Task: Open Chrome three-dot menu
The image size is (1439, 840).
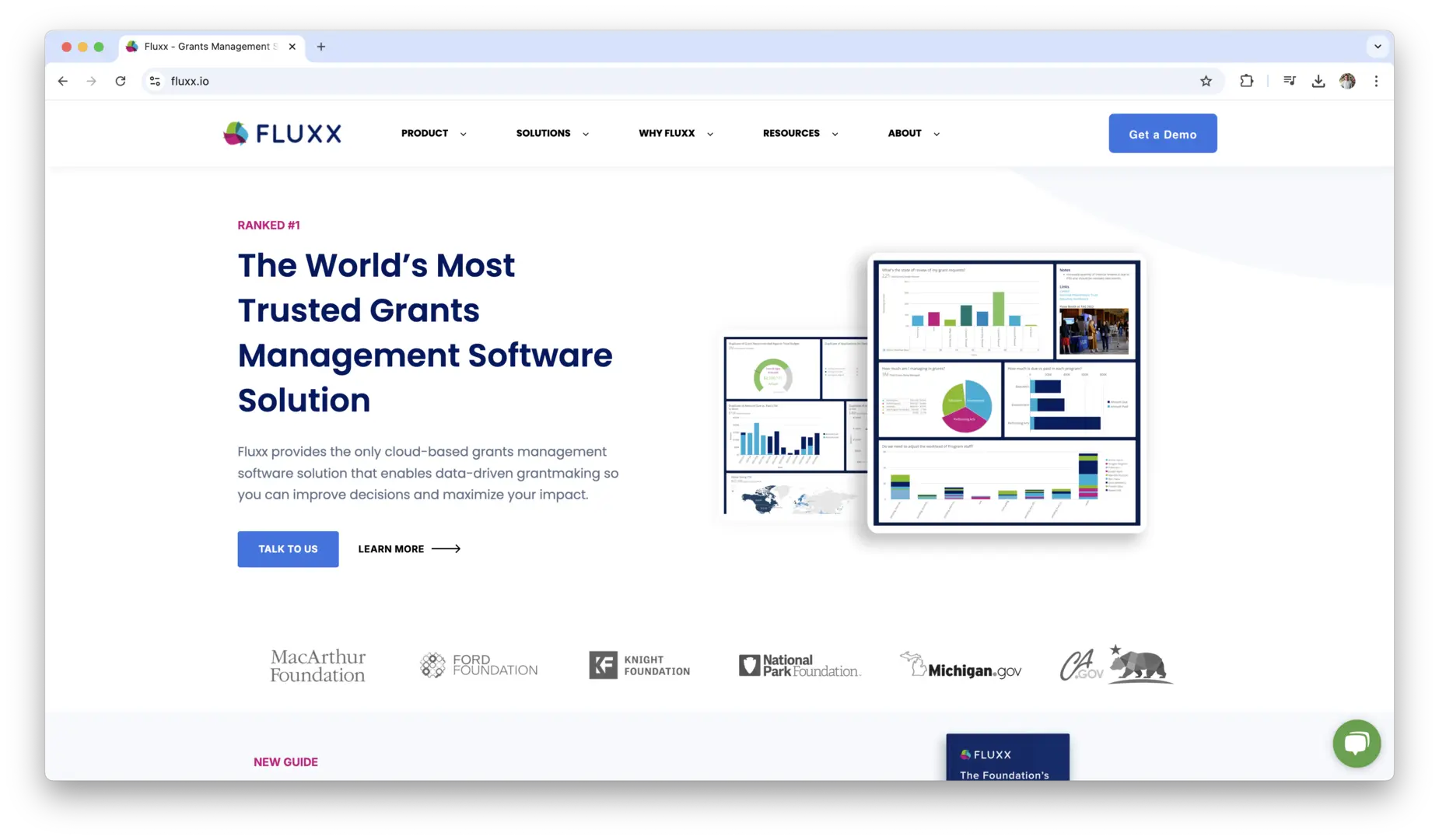Action: [x=1376, y=81]
